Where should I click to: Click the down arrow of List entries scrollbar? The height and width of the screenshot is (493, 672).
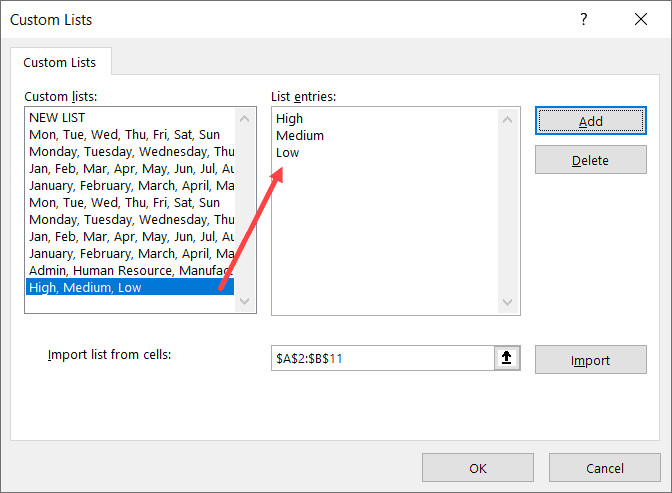[x=509, y=302]
